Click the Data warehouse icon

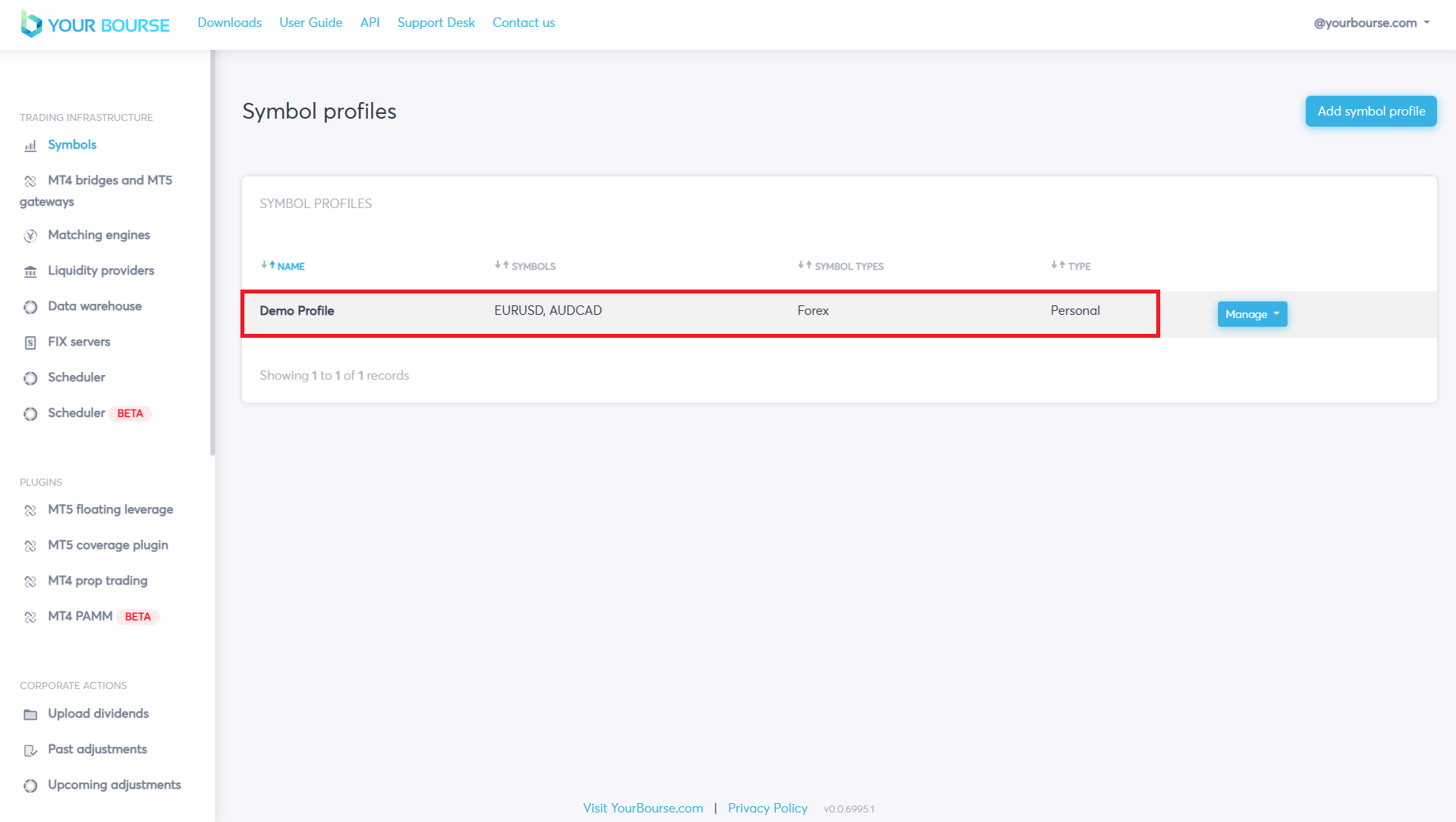30,307
